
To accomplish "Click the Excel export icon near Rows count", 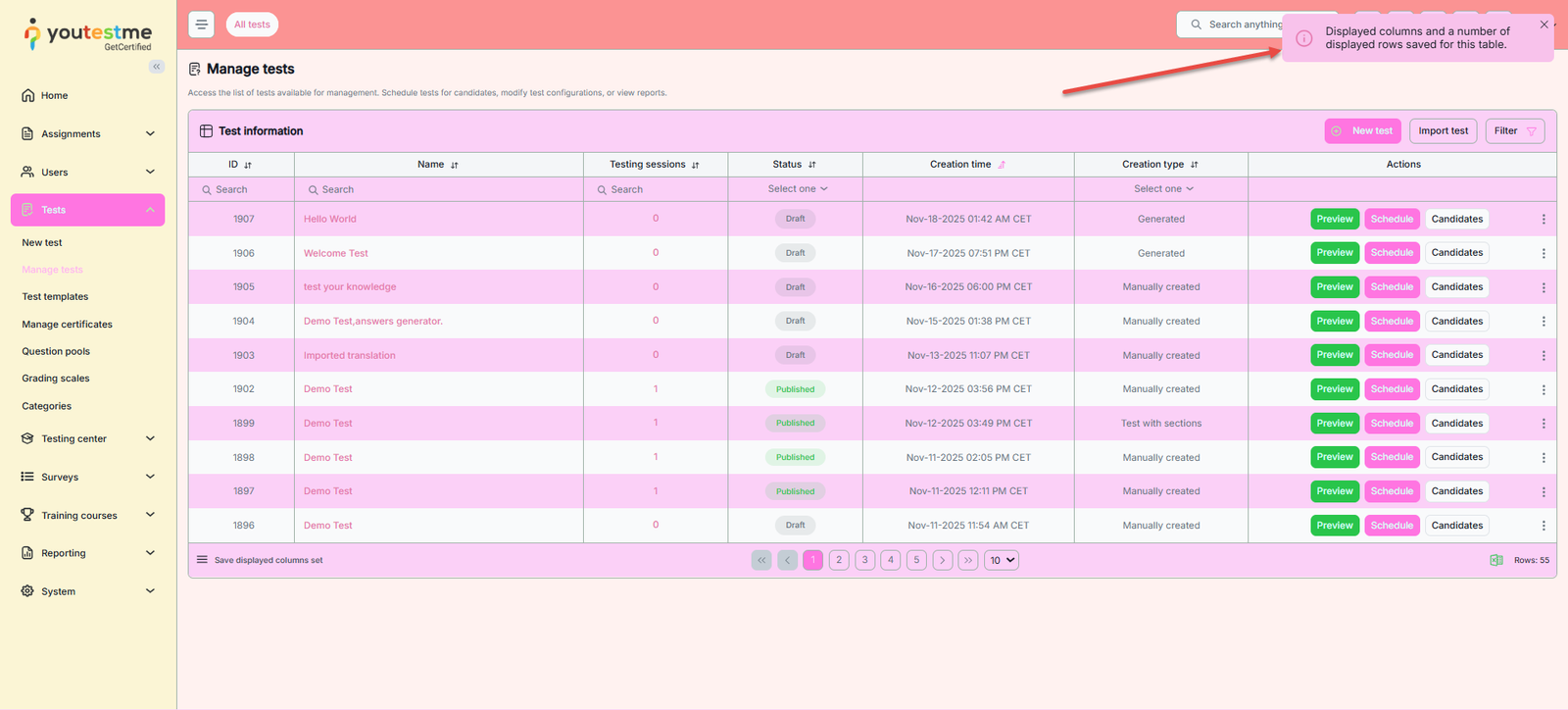I will [x=1495, y=560].
